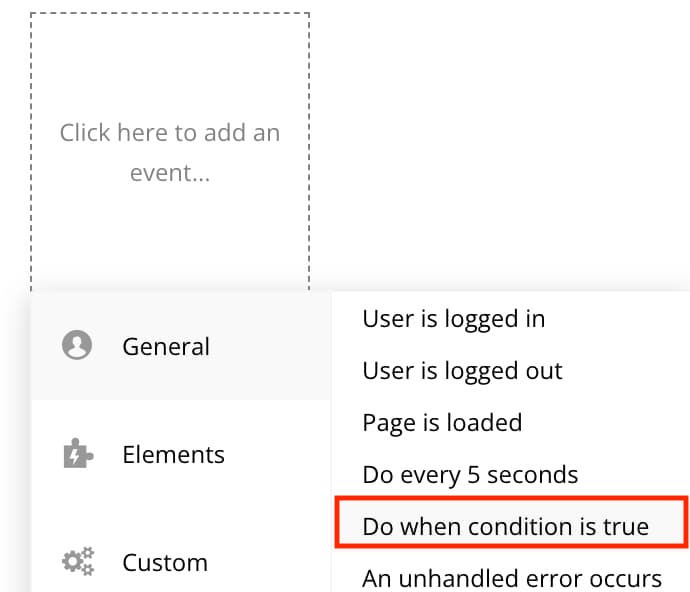690x592 pixels.
Task: Choose the 'Page is loaded' event
Action: click(442, 423)
